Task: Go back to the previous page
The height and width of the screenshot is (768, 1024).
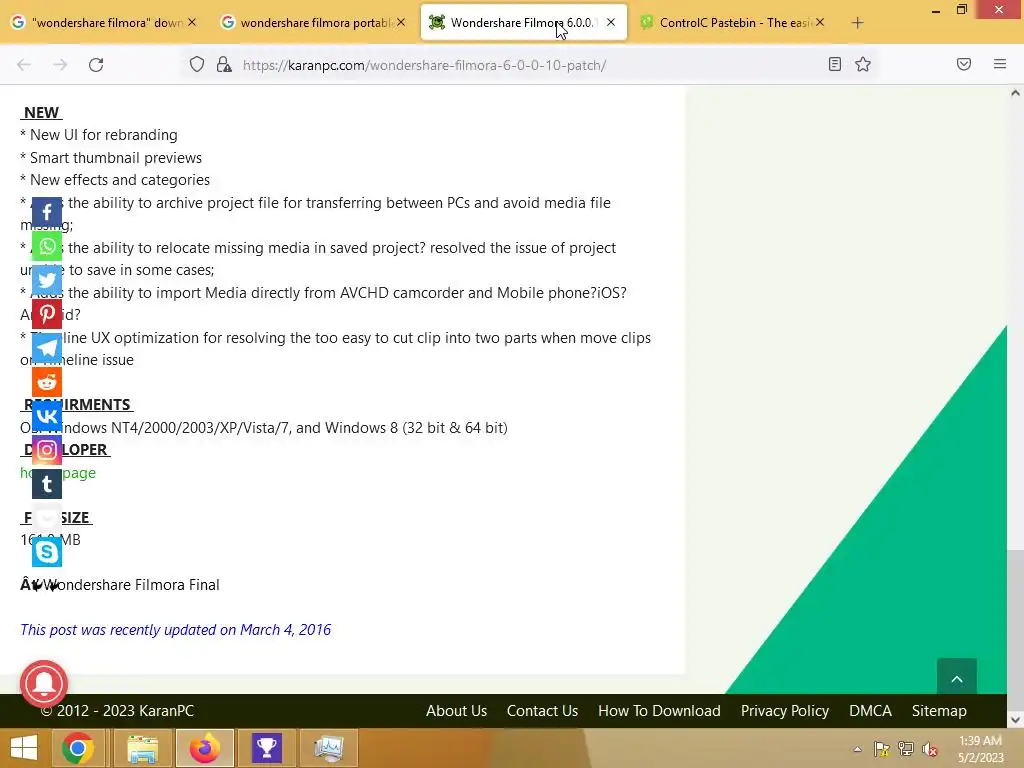Action: click(24, 65)
